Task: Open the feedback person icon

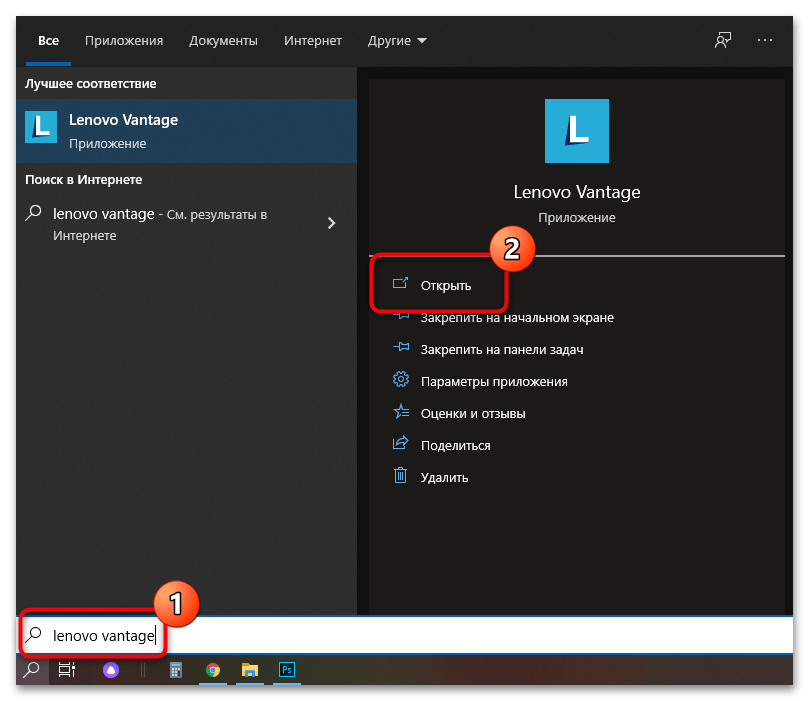Action: tap(722, 41)
